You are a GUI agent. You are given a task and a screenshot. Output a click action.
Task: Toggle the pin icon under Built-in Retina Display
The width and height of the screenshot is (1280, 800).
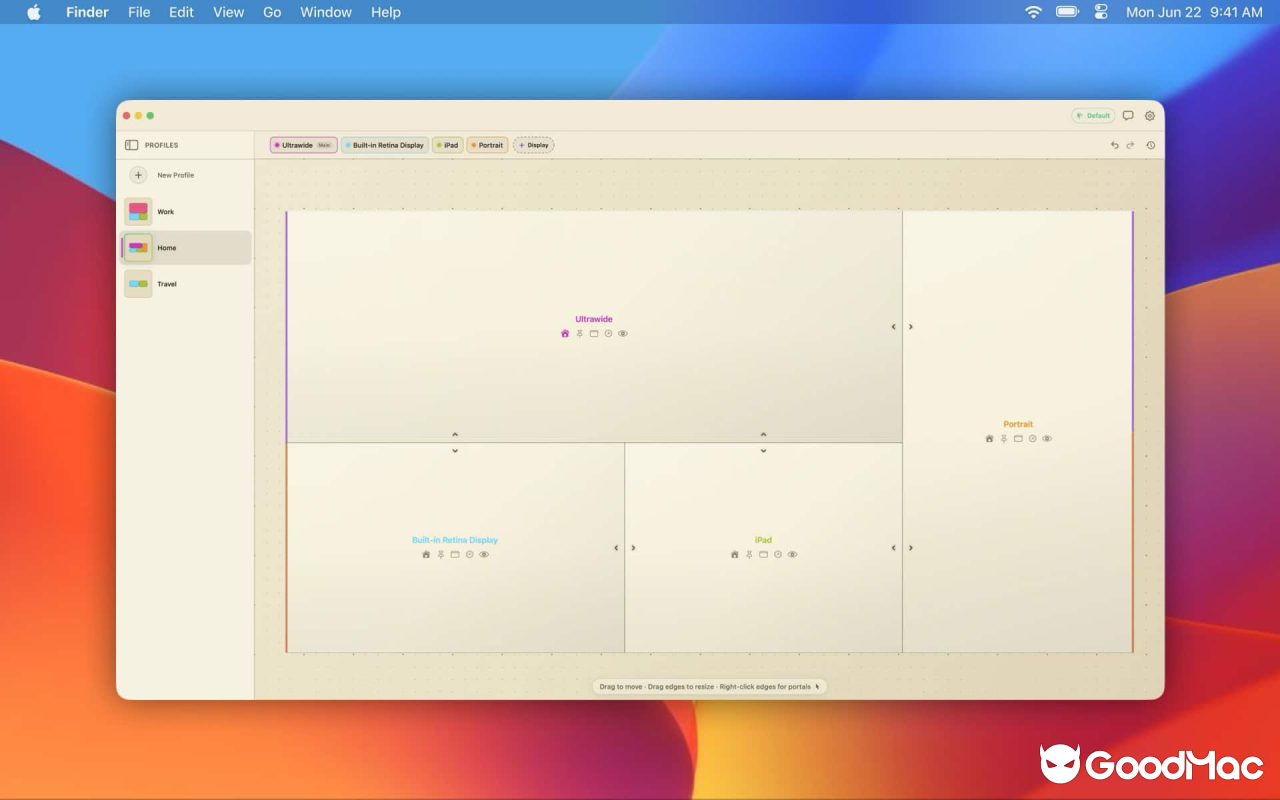[441, 554]
